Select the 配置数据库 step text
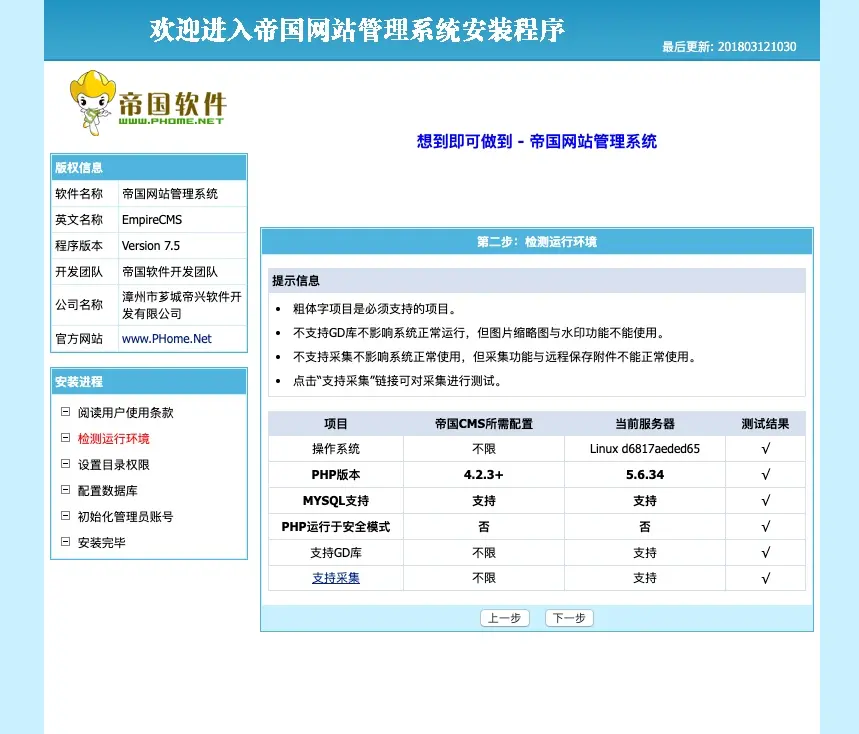 pos(107,490)
